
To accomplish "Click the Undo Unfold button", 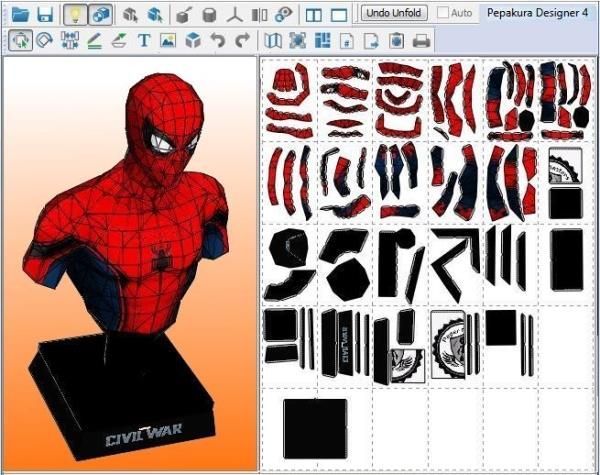I will [394, 13].
